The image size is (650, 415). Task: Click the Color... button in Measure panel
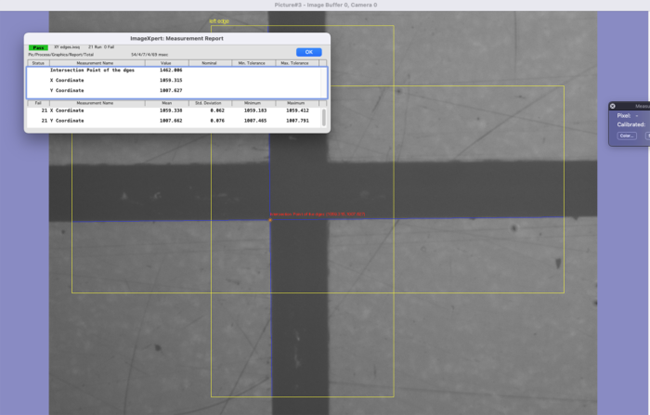pyautogui.click(x=626, y=136)
